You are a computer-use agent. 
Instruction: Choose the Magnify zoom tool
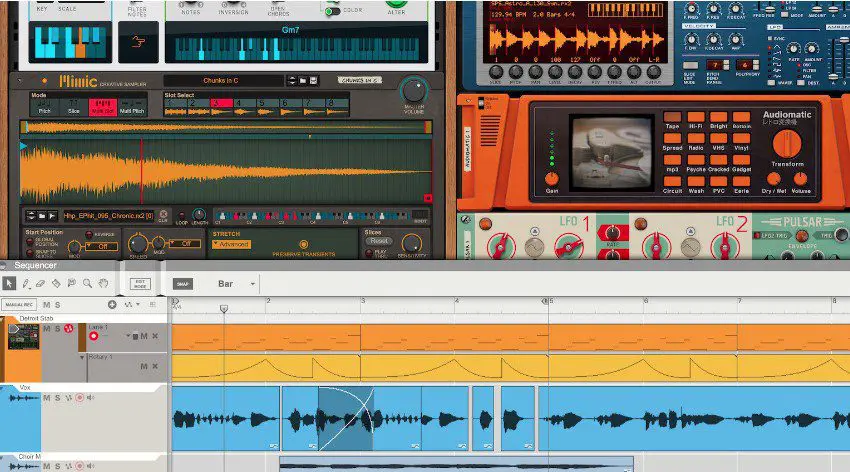pyautogui.click(x=88, y=284)
